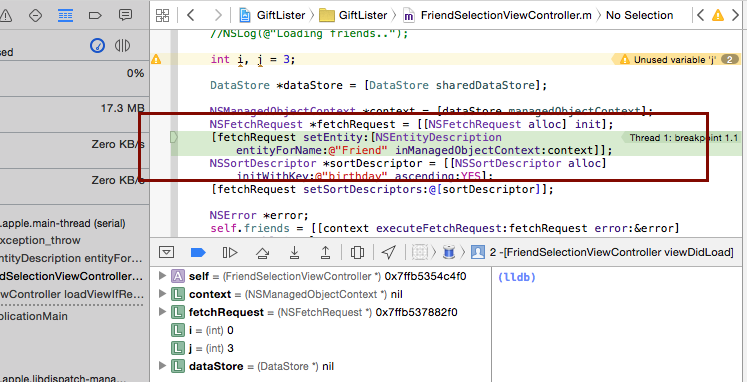Click the GiftLister folder breadcrumb
This screenshot has width=747, height=382.
click(354, 15)
